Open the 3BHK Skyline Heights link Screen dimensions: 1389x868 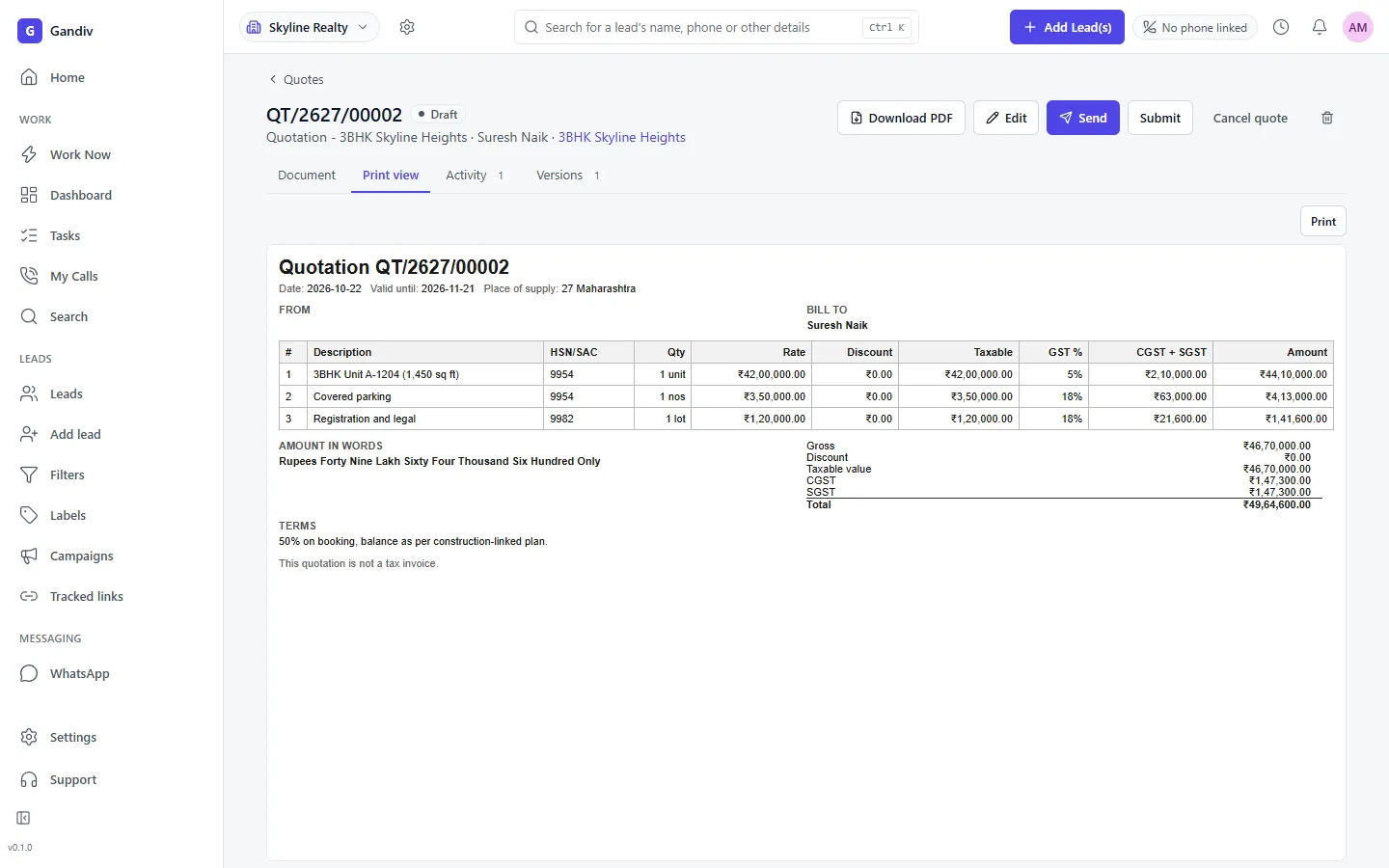pos(622,137)
